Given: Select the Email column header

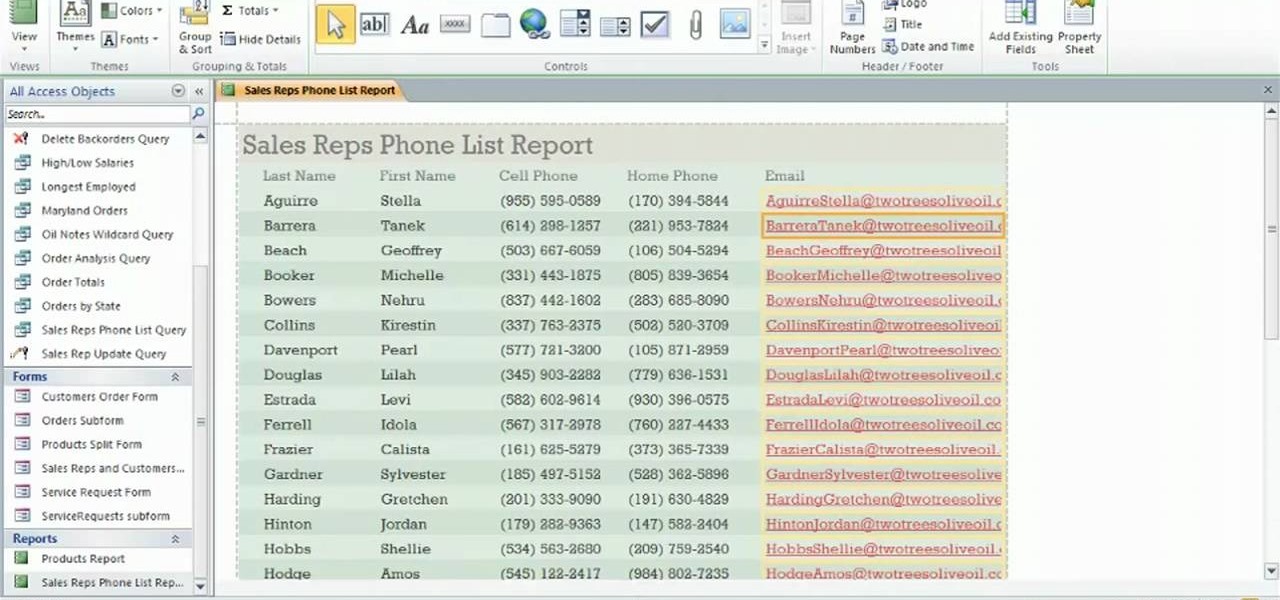Looking at the screenshot, I should 785,176.
